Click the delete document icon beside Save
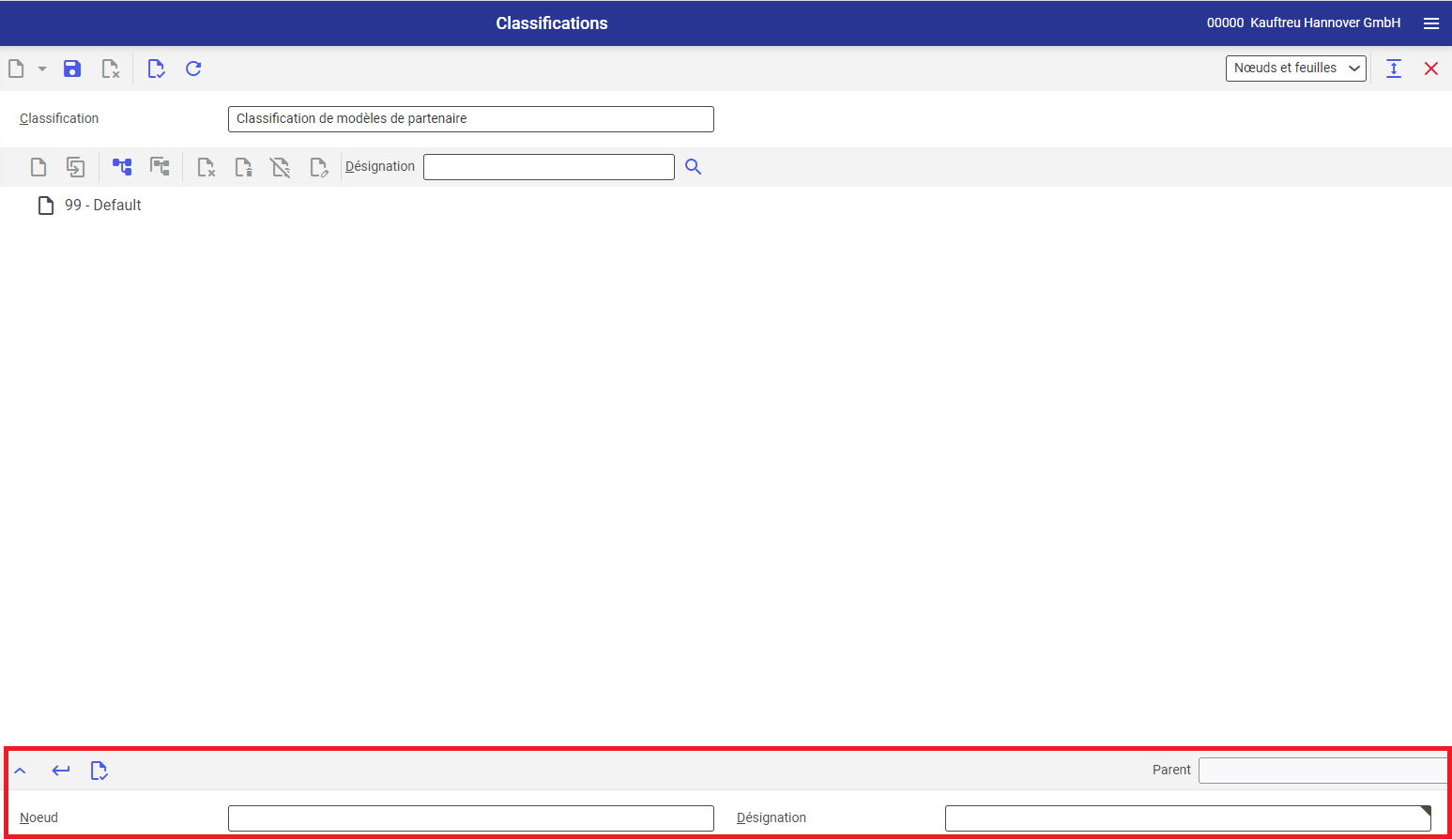Image resolution: width=1452 pixels, height=840 pixels. 111,69
